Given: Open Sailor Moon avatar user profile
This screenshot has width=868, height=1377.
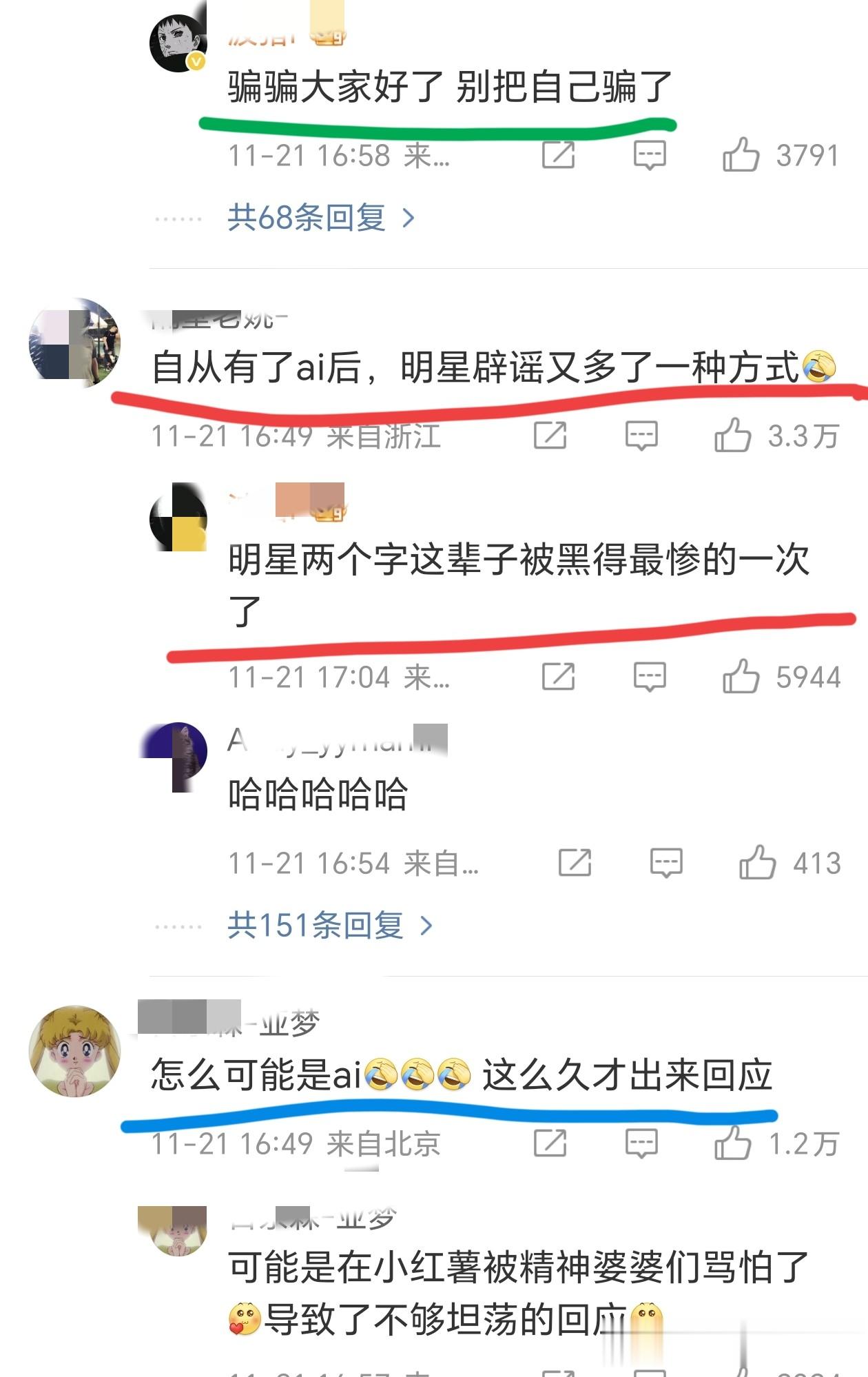Looking at the screenshot, I should point(74,1050).
